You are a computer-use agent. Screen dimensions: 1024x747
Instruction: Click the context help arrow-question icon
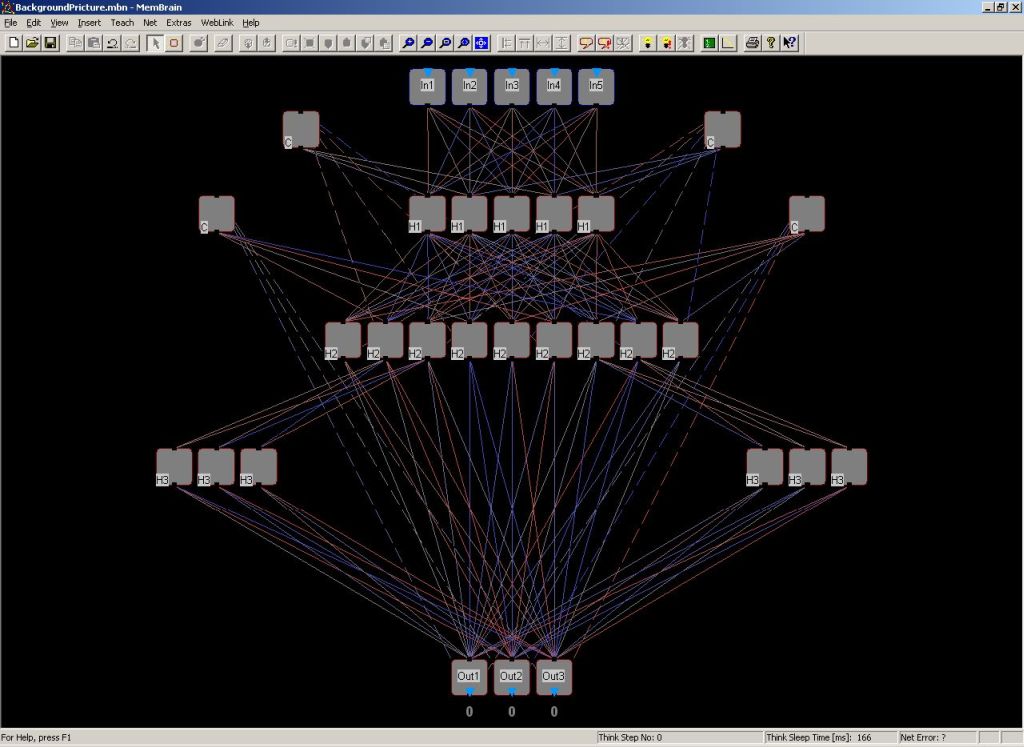(790, 43)
